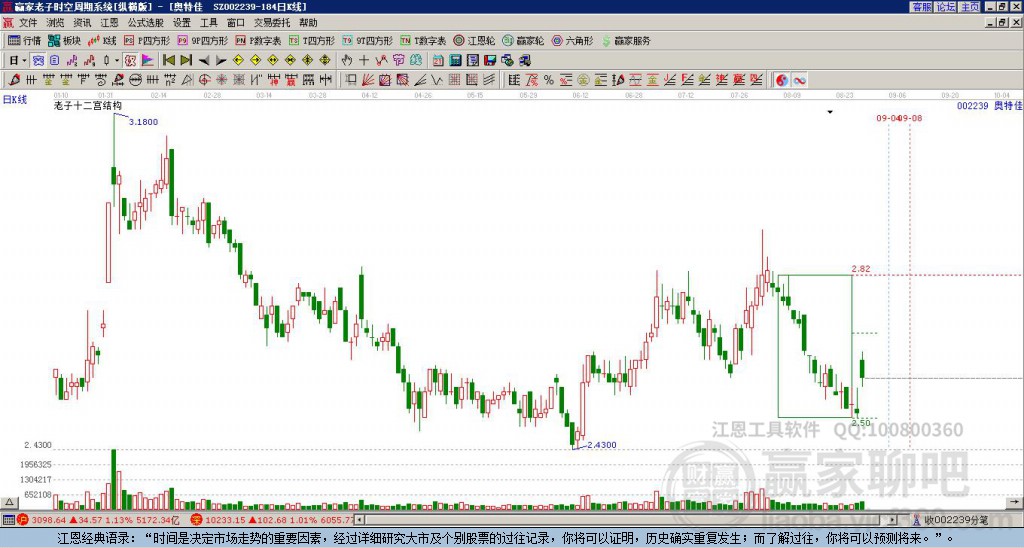The image size is (1024, 548).
Task: Click the status bar grid icon
Action: pos(8,520)
